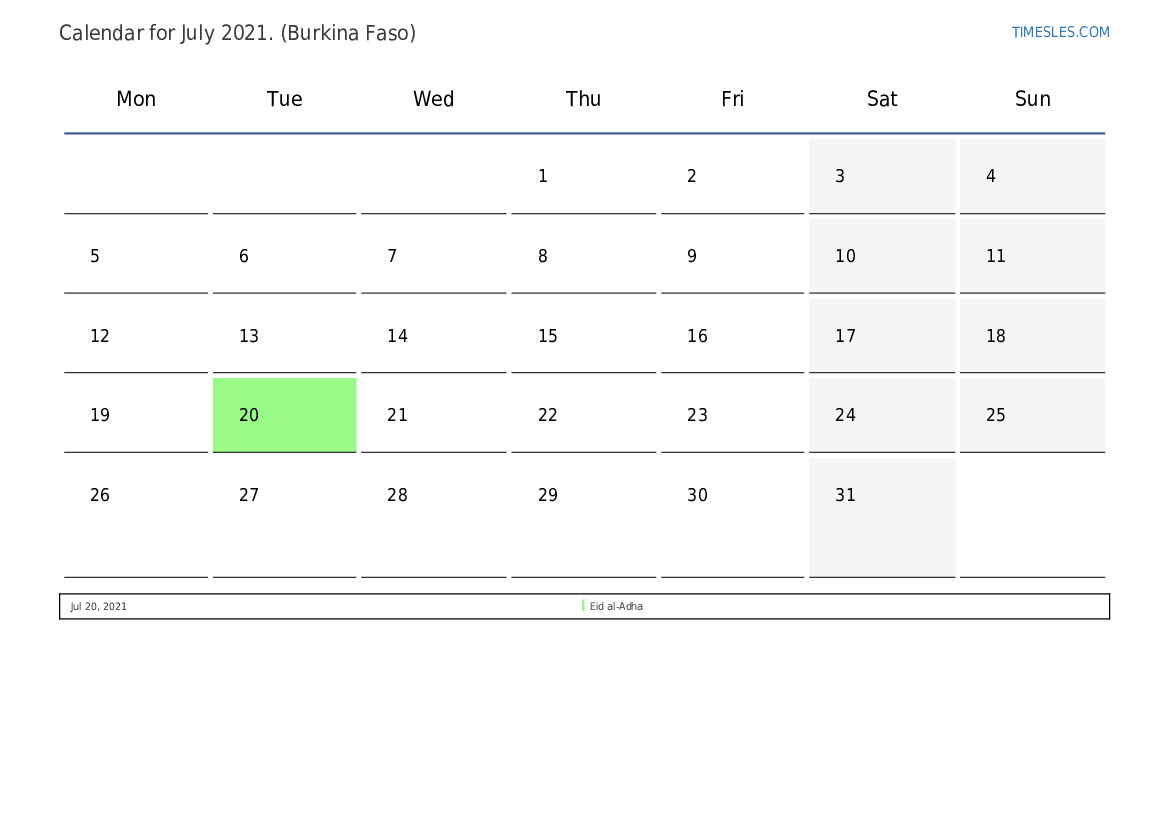Click the green holiday color marker
This screenshot has height=827, width=1169.
[x=583, y=606]
